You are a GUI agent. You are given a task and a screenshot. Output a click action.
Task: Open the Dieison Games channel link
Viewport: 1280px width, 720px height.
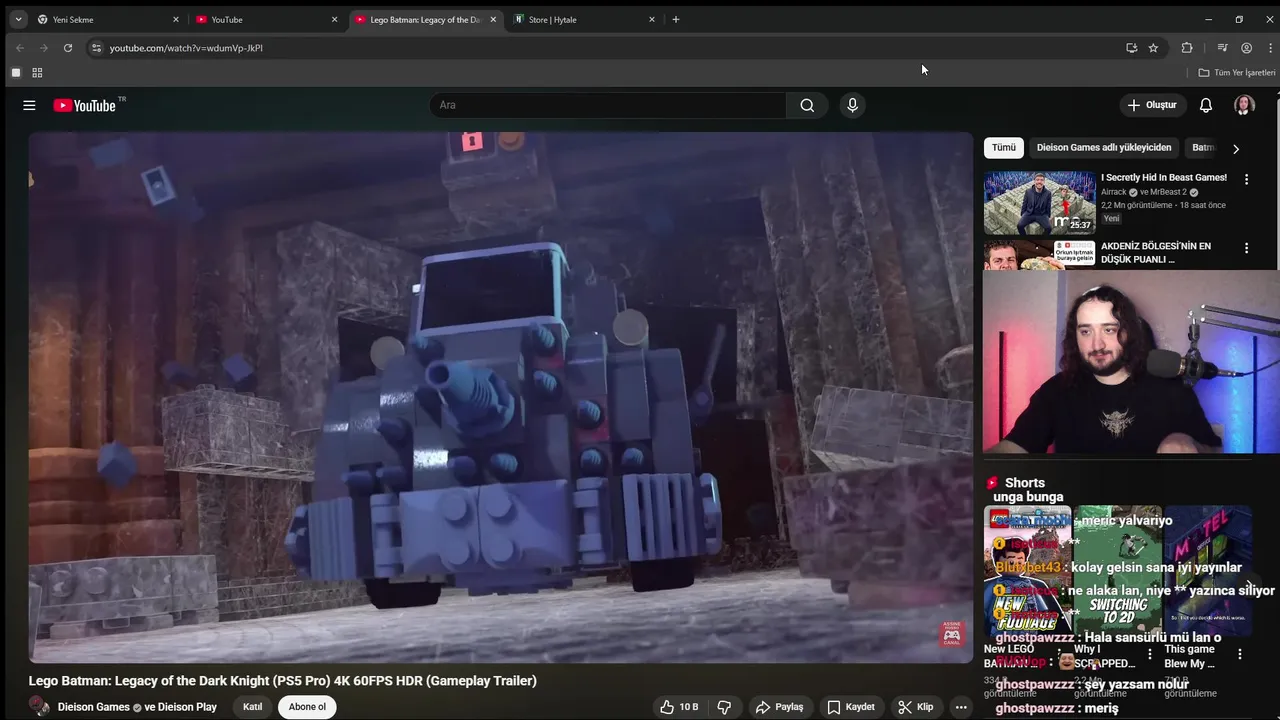click(94, 707)
